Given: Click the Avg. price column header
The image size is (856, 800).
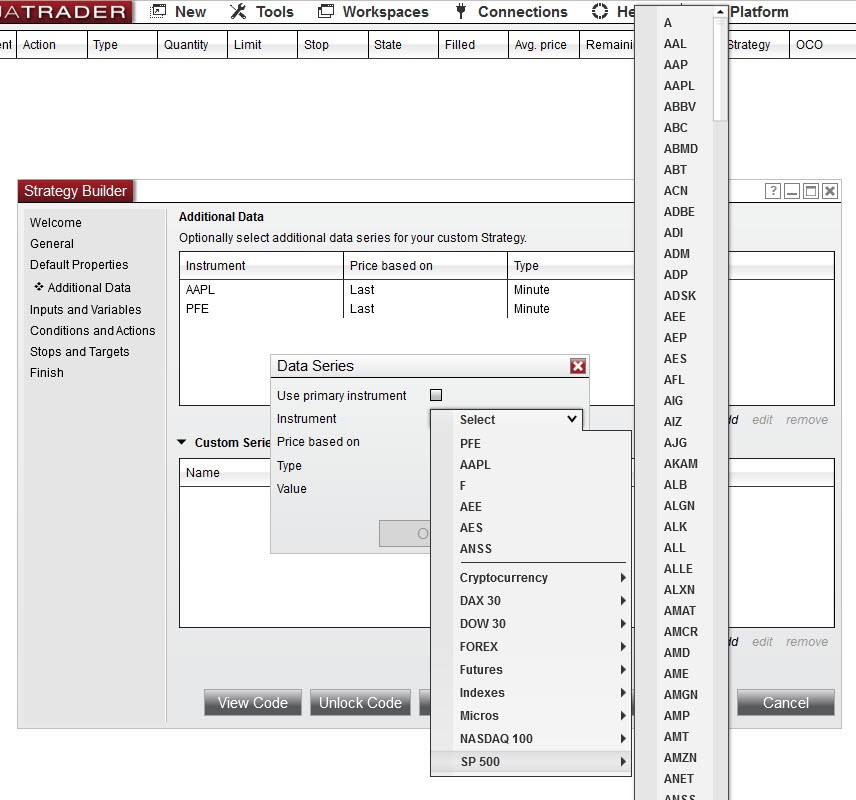Looking at the screenshot, I should tap(543, 44).
